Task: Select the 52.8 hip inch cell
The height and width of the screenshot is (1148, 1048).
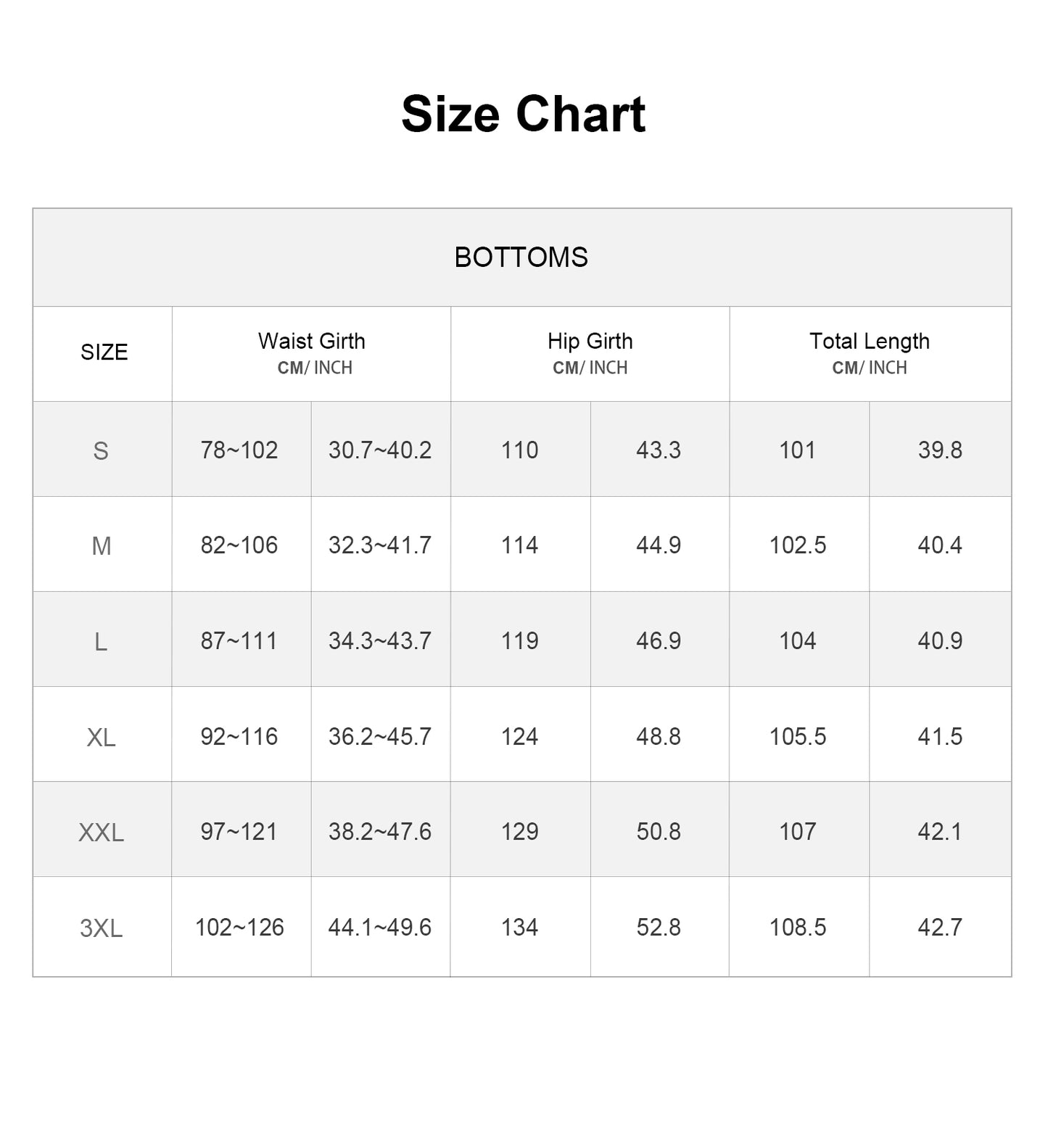Action: [x=659, y=928]
